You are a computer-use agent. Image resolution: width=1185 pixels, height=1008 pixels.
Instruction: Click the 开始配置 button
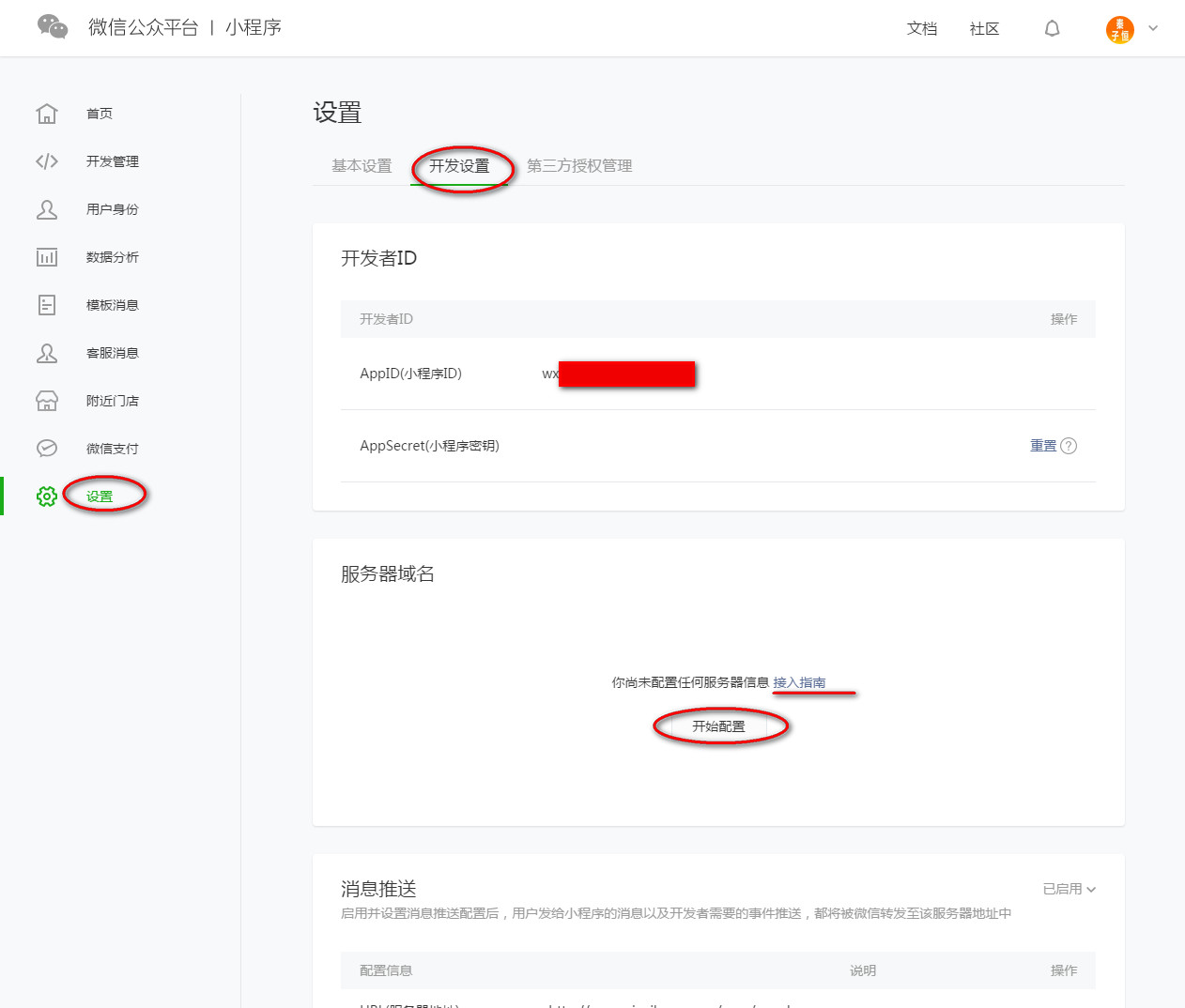(x=718, y=726)
